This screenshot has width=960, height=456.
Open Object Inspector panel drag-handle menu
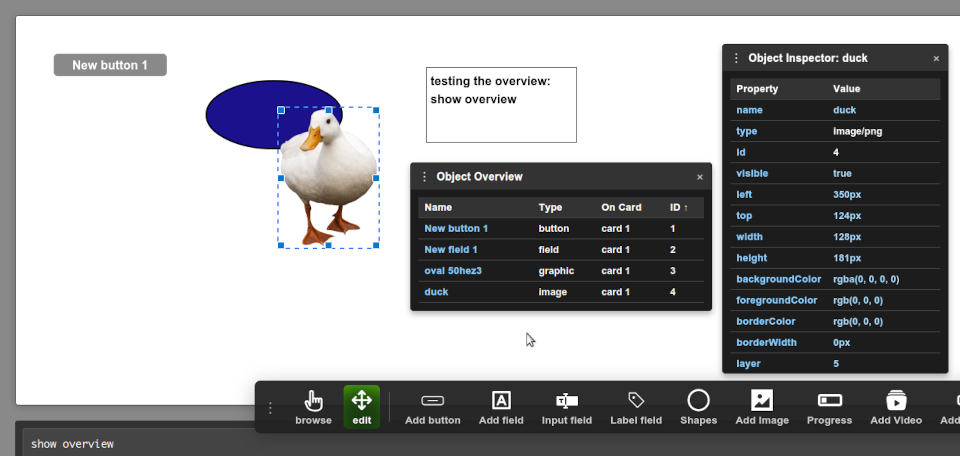736,59
